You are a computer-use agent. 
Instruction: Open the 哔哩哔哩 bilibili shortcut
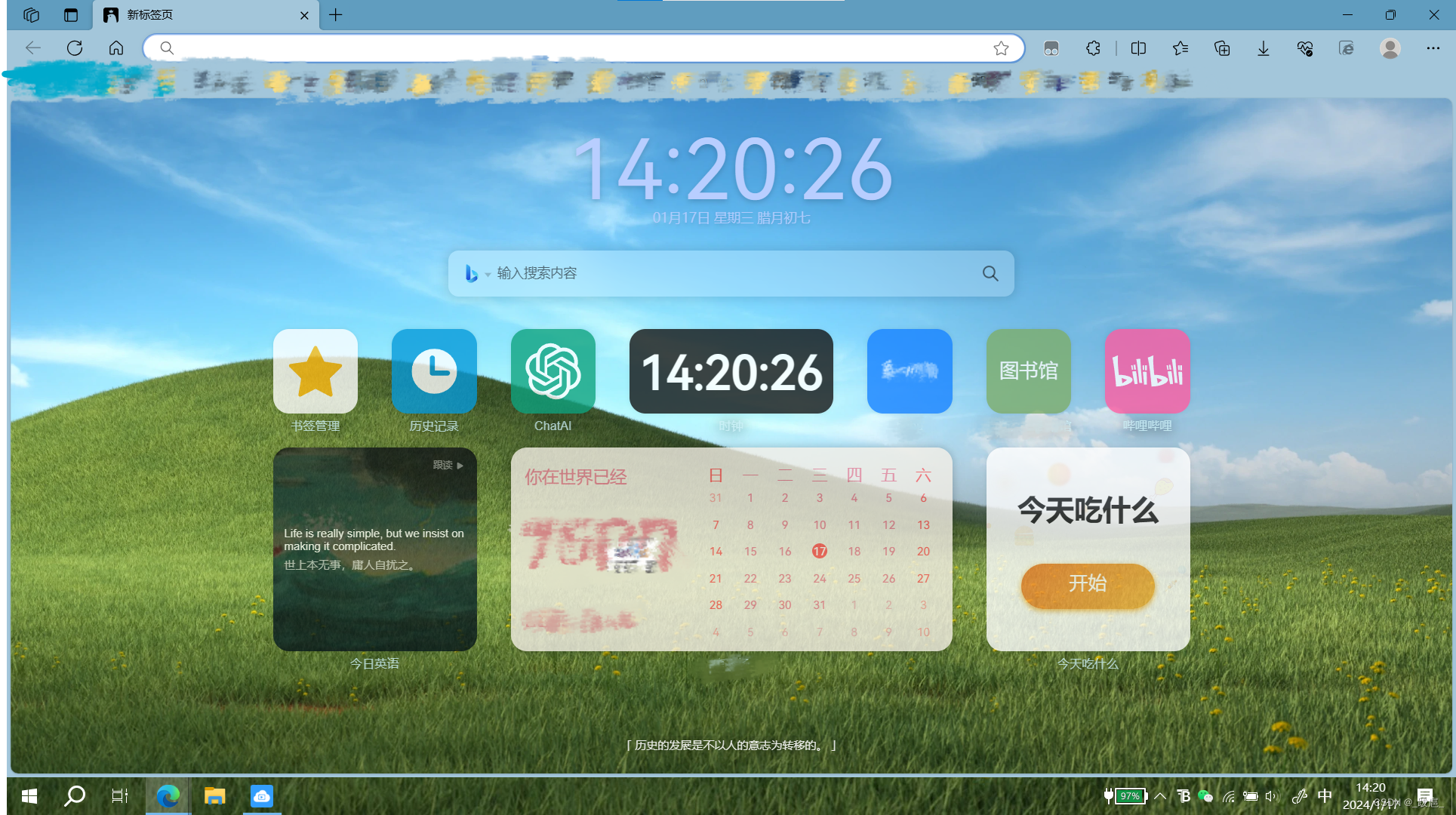1146,371
